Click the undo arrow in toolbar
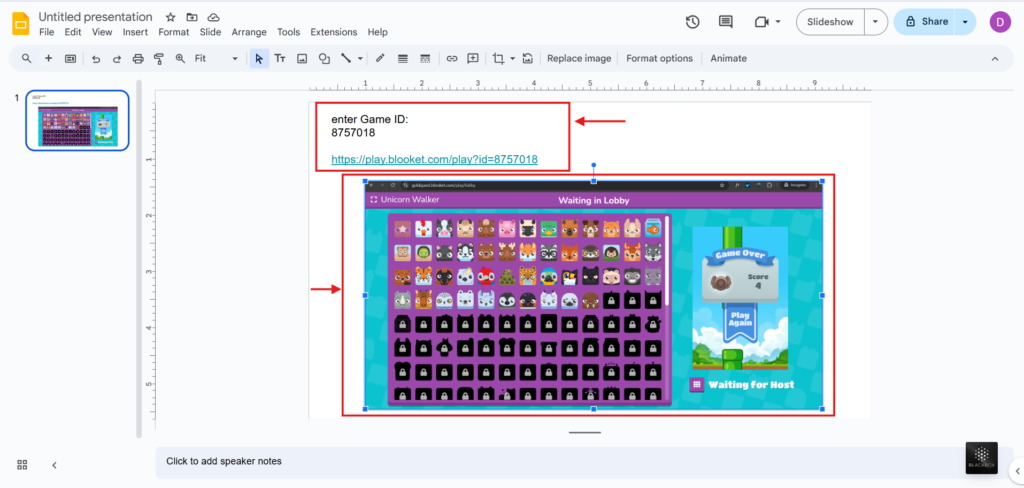 [x=96, y=59]
